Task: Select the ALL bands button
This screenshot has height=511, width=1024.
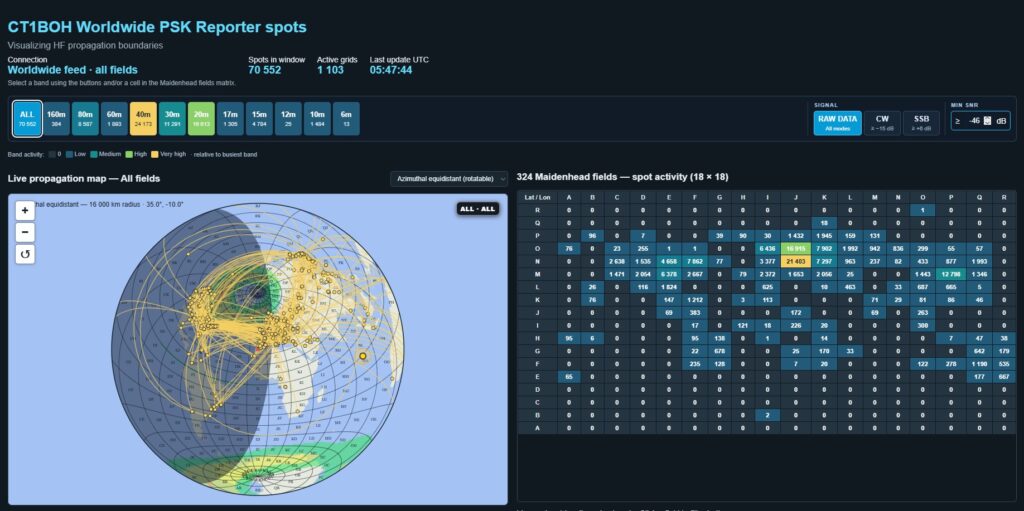Action: pyautogui.click(x=27, y=118)
